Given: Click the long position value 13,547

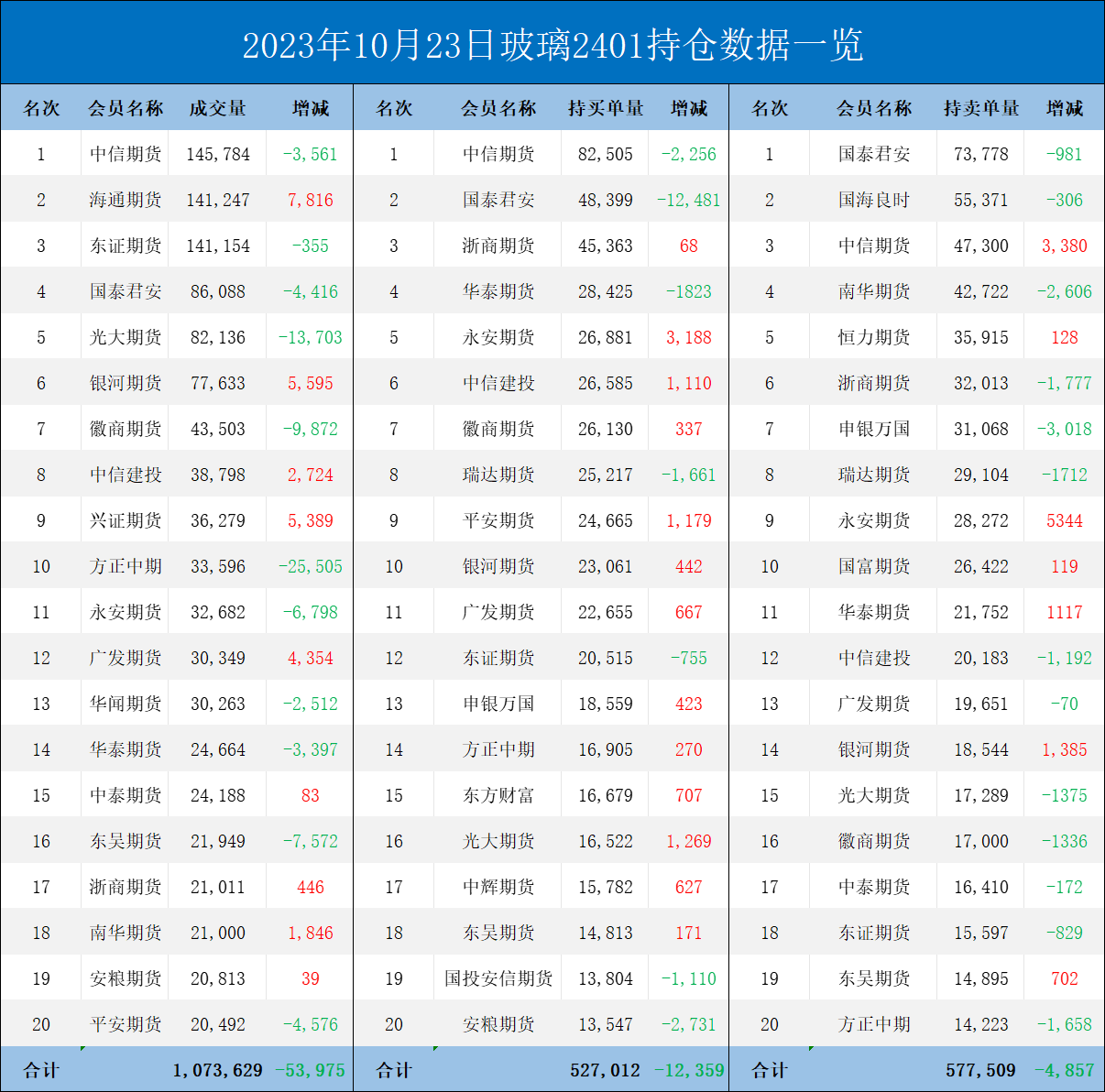Looking at the screenshot, I should pos(606,1024).
